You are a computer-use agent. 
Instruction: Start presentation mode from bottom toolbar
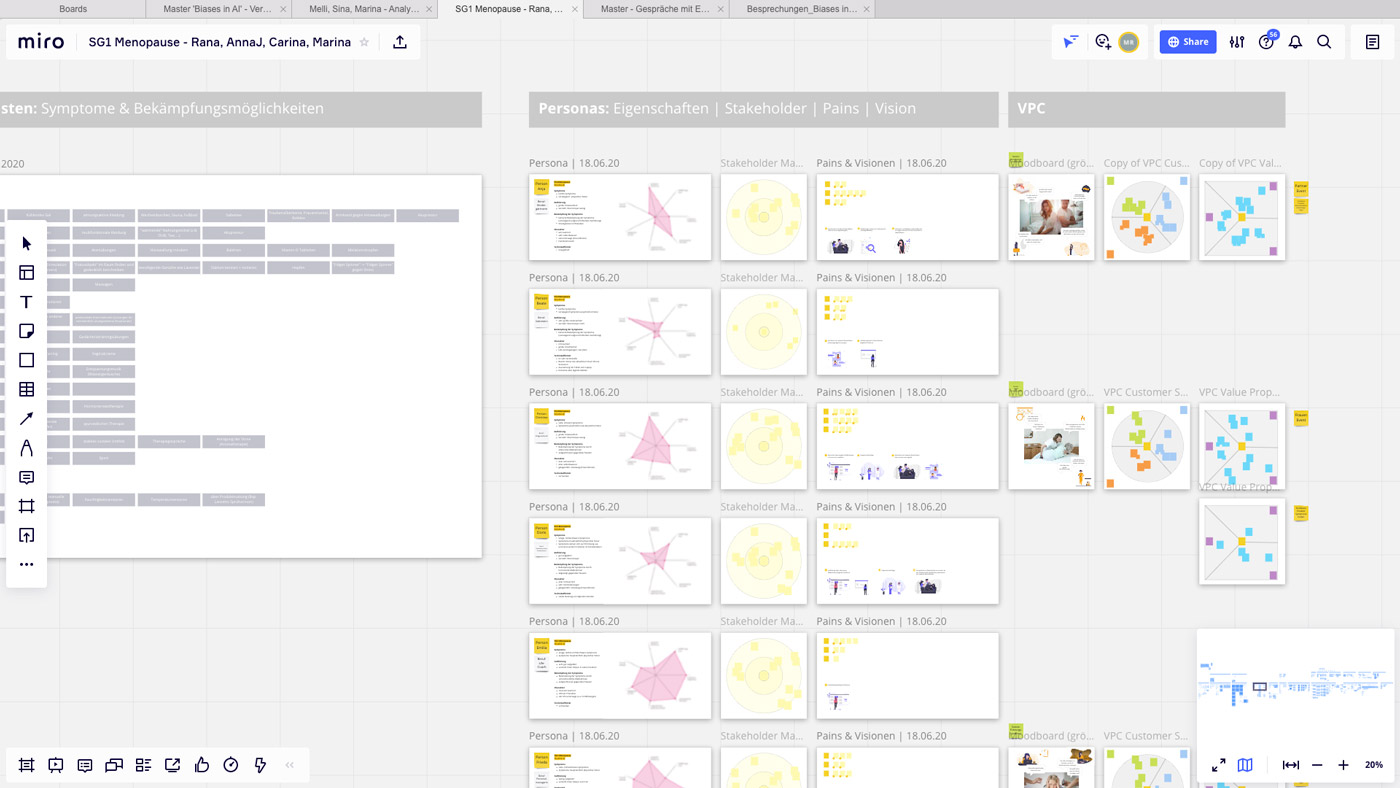tap(56, 765)
